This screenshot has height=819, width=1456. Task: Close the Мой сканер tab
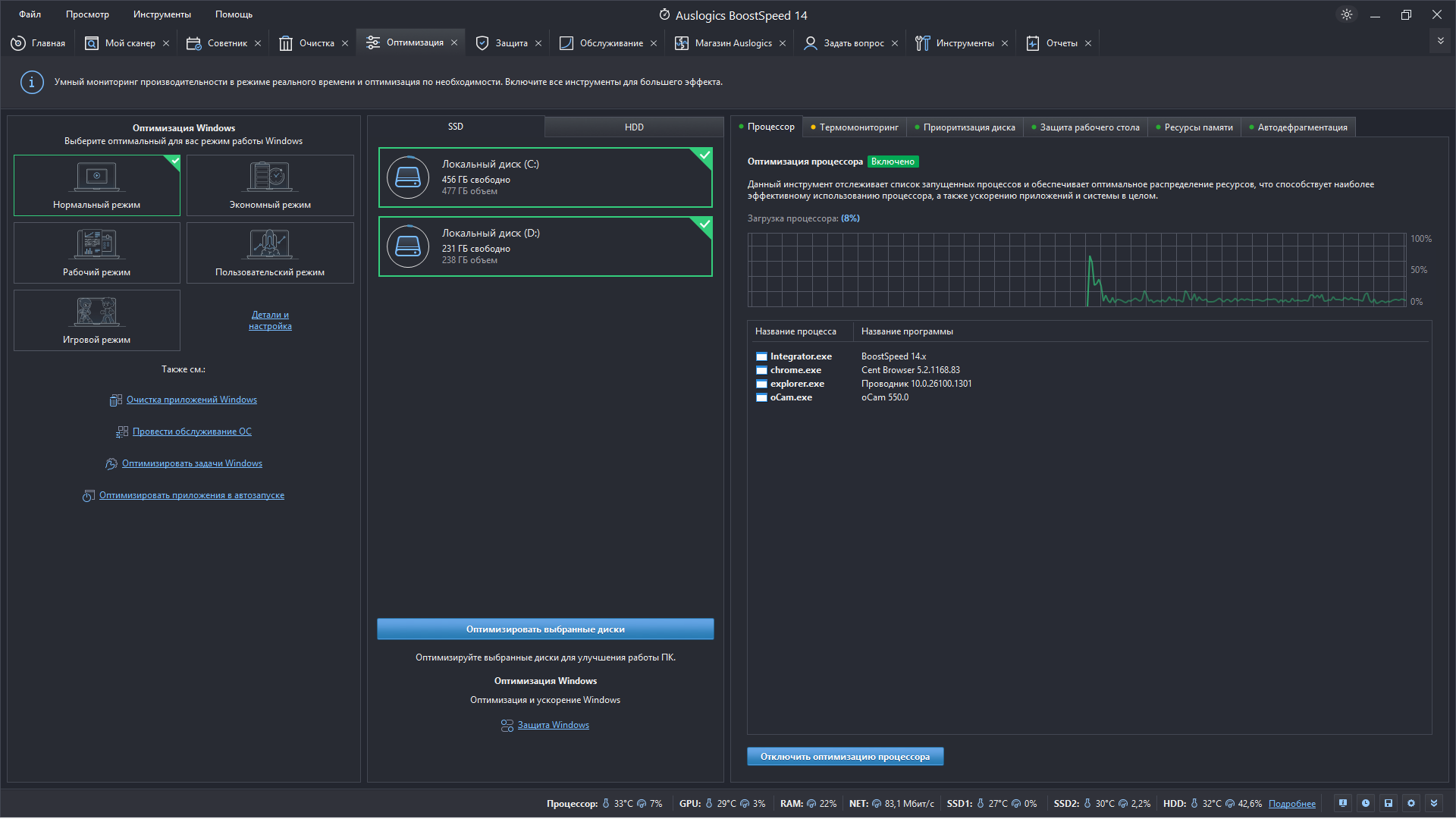[x=166, y=43]
